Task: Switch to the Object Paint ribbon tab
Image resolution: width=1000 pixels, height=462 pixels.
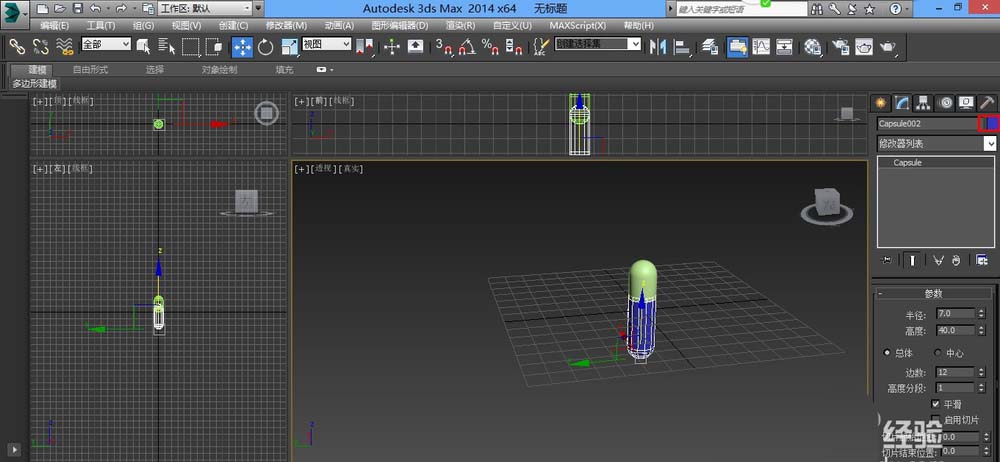Action: (x=219, y=70)
